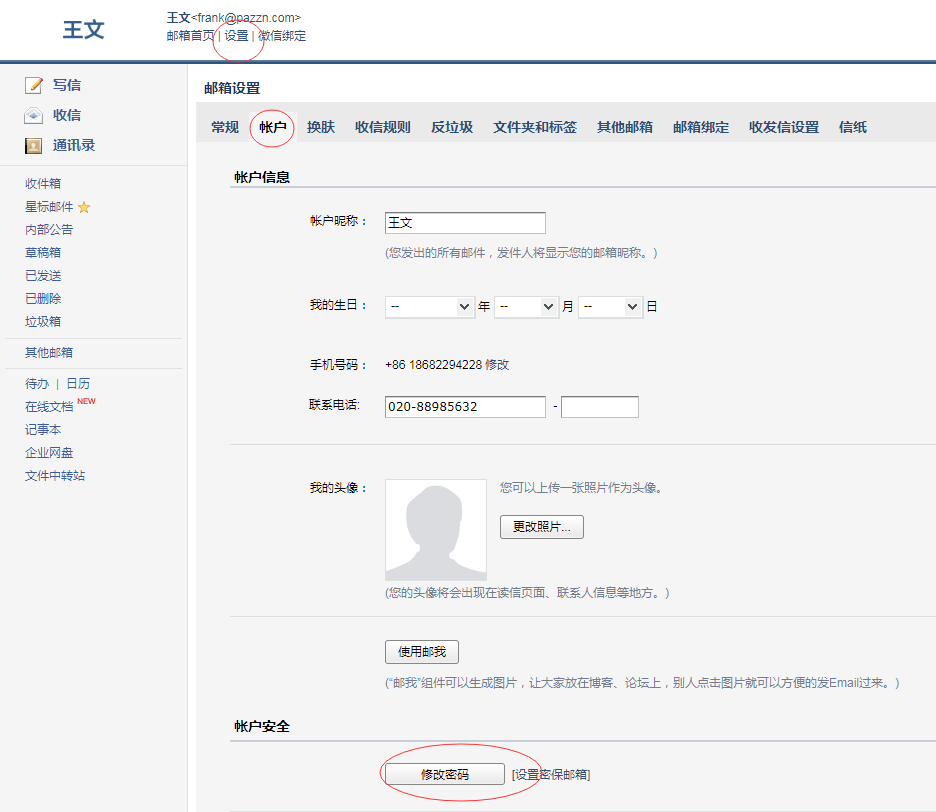Click the 日历 link in sidebar

pos(78,384)
